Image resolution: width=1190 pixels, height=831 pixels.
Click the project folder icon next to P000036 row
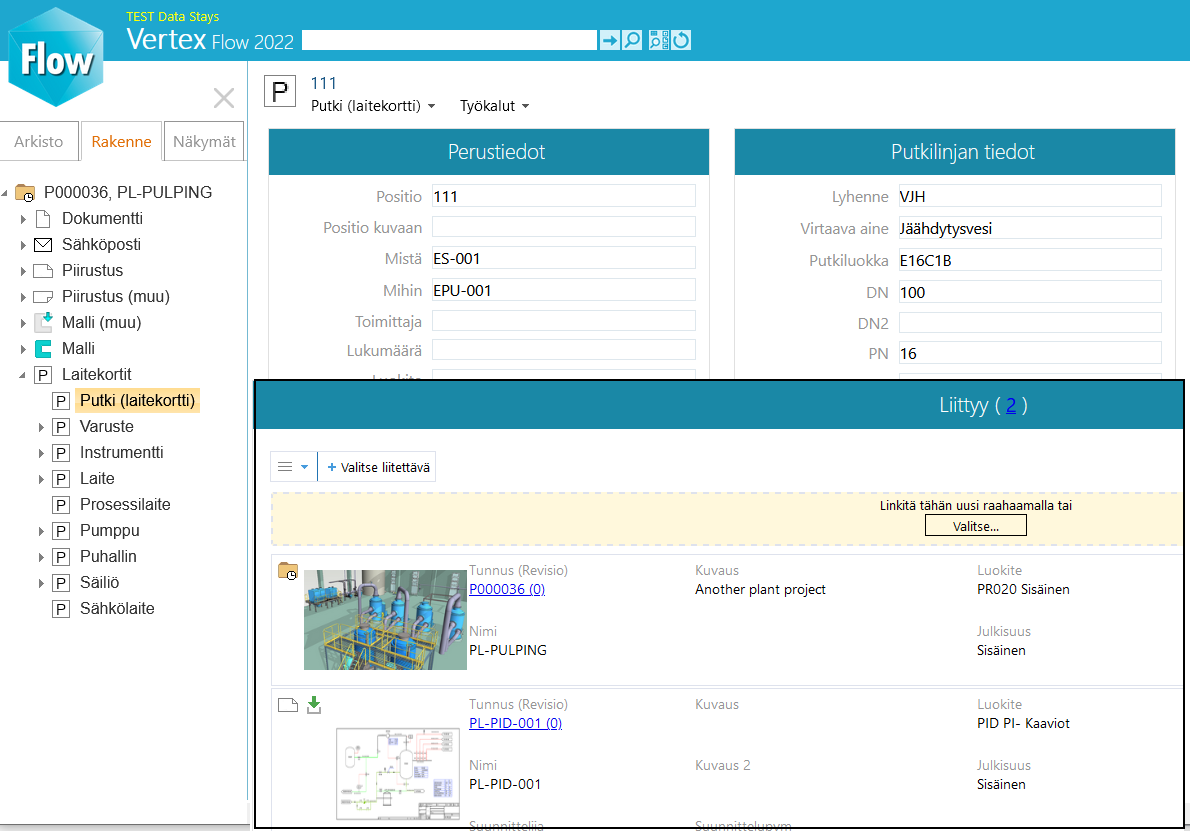(x=288, y=571)
